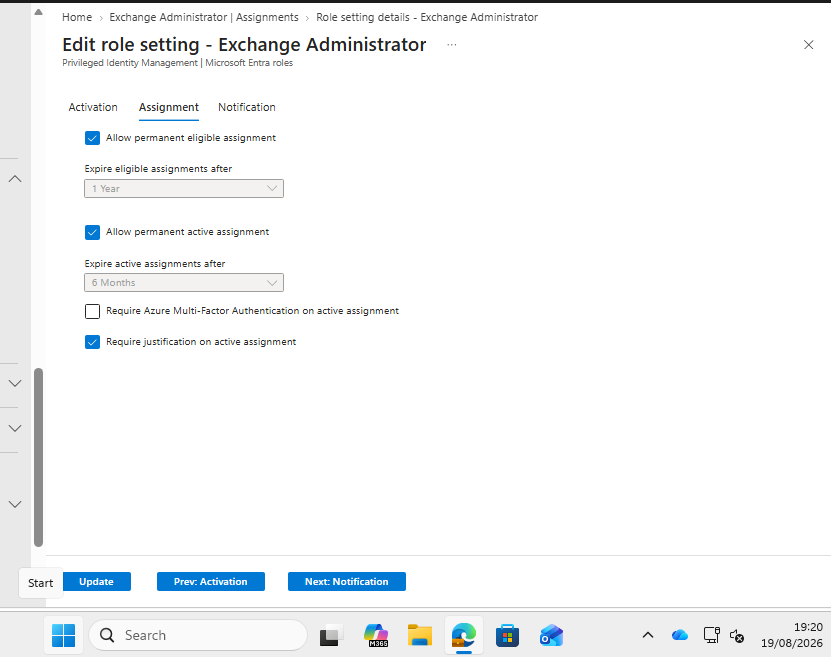Launch the Microsoft 365 Copilot app
831x657 pixels.
click(376, 635)
